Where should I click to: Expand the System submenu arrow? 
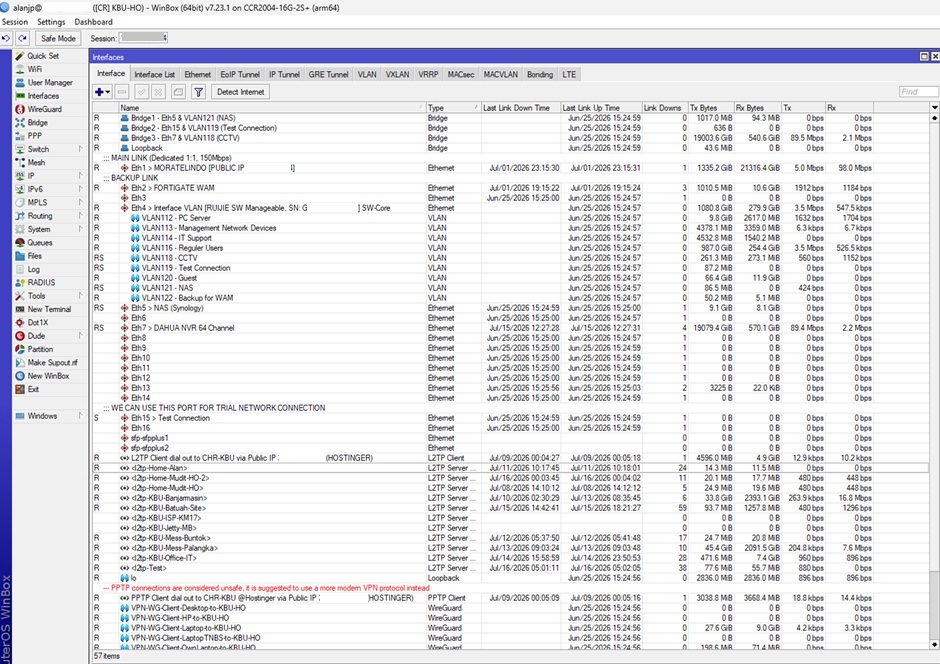[80, 229]
